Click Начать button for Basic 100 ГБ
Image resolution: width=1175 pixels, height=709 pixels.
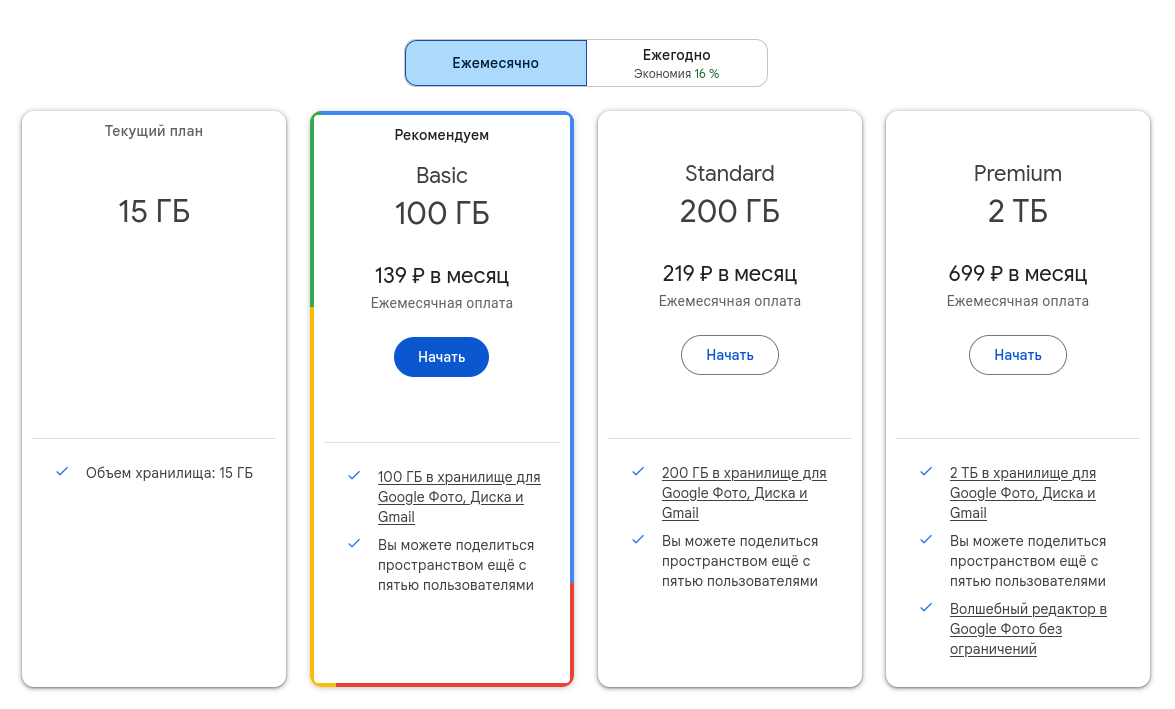(x=441, y=357)
